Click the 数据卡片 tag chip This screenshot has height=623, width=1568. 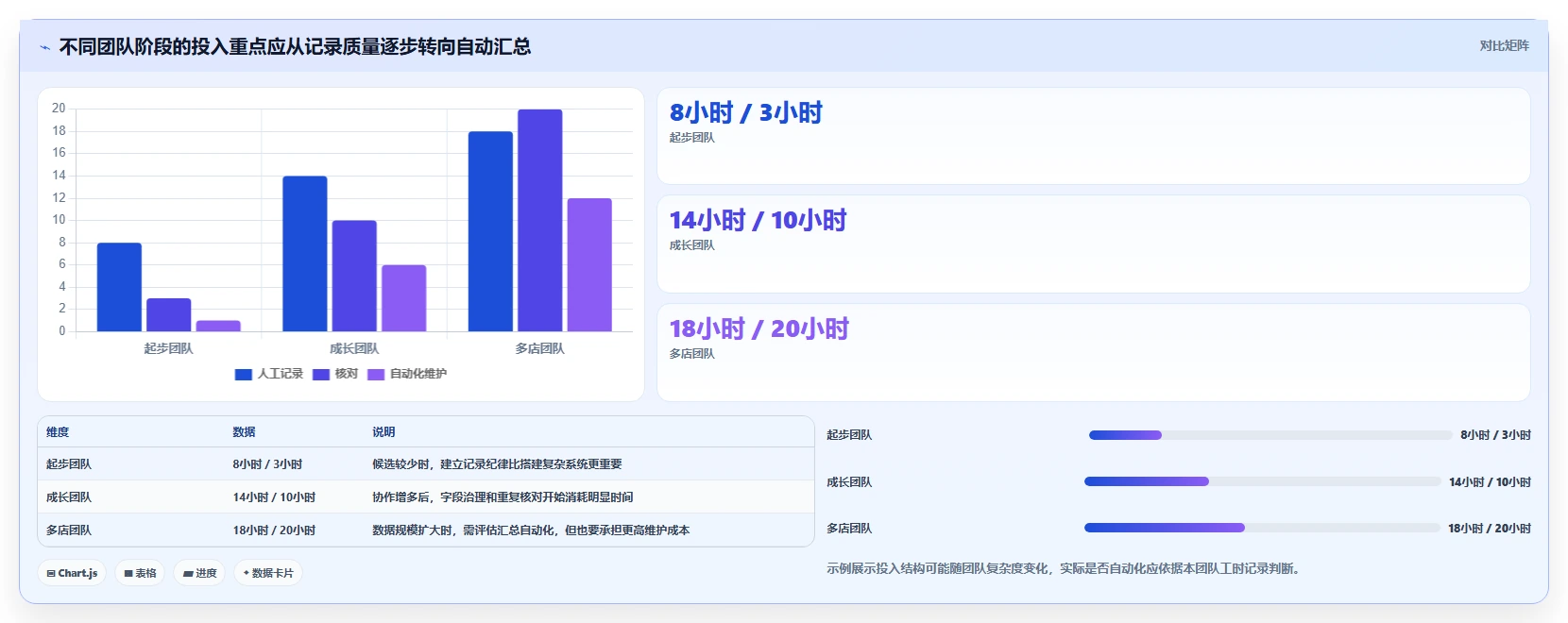pyautogui.click(x=268, y=573)
